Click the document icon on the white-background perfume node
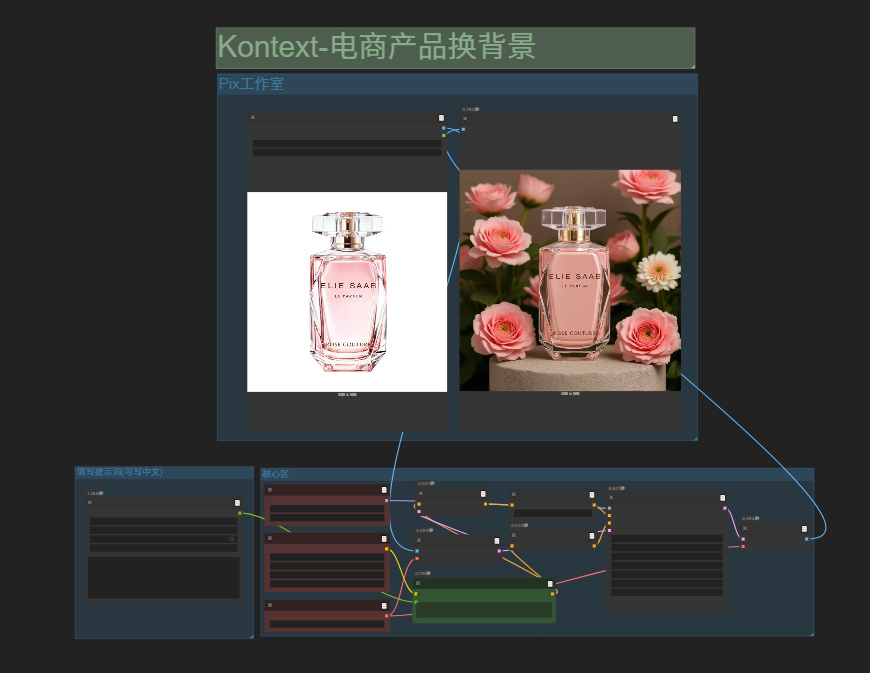Screen dimensions: 870x673 (441, 118)
